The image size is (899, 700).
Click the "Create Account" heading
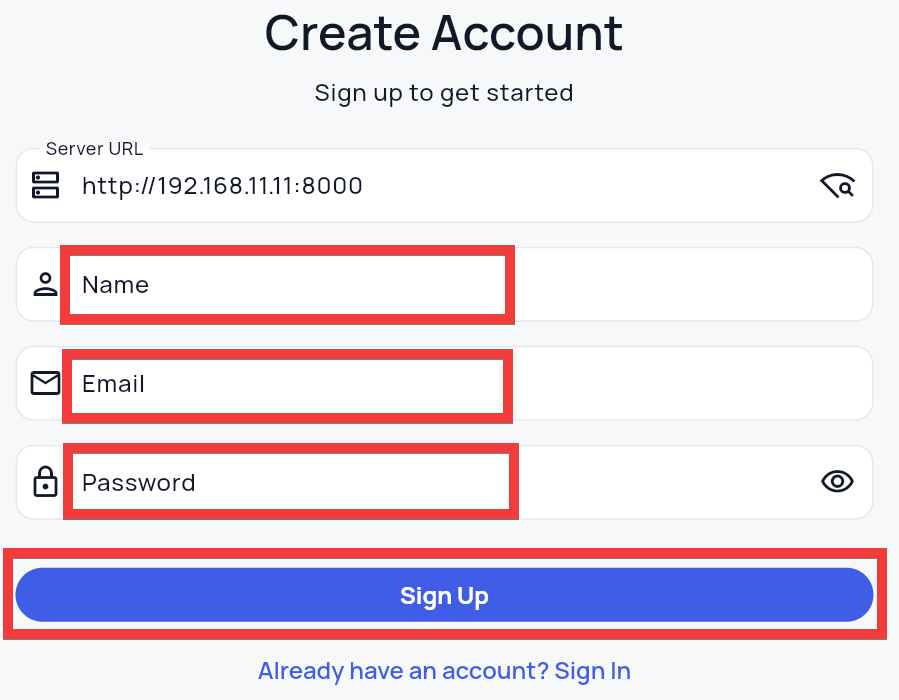click(x=443, y=33)
